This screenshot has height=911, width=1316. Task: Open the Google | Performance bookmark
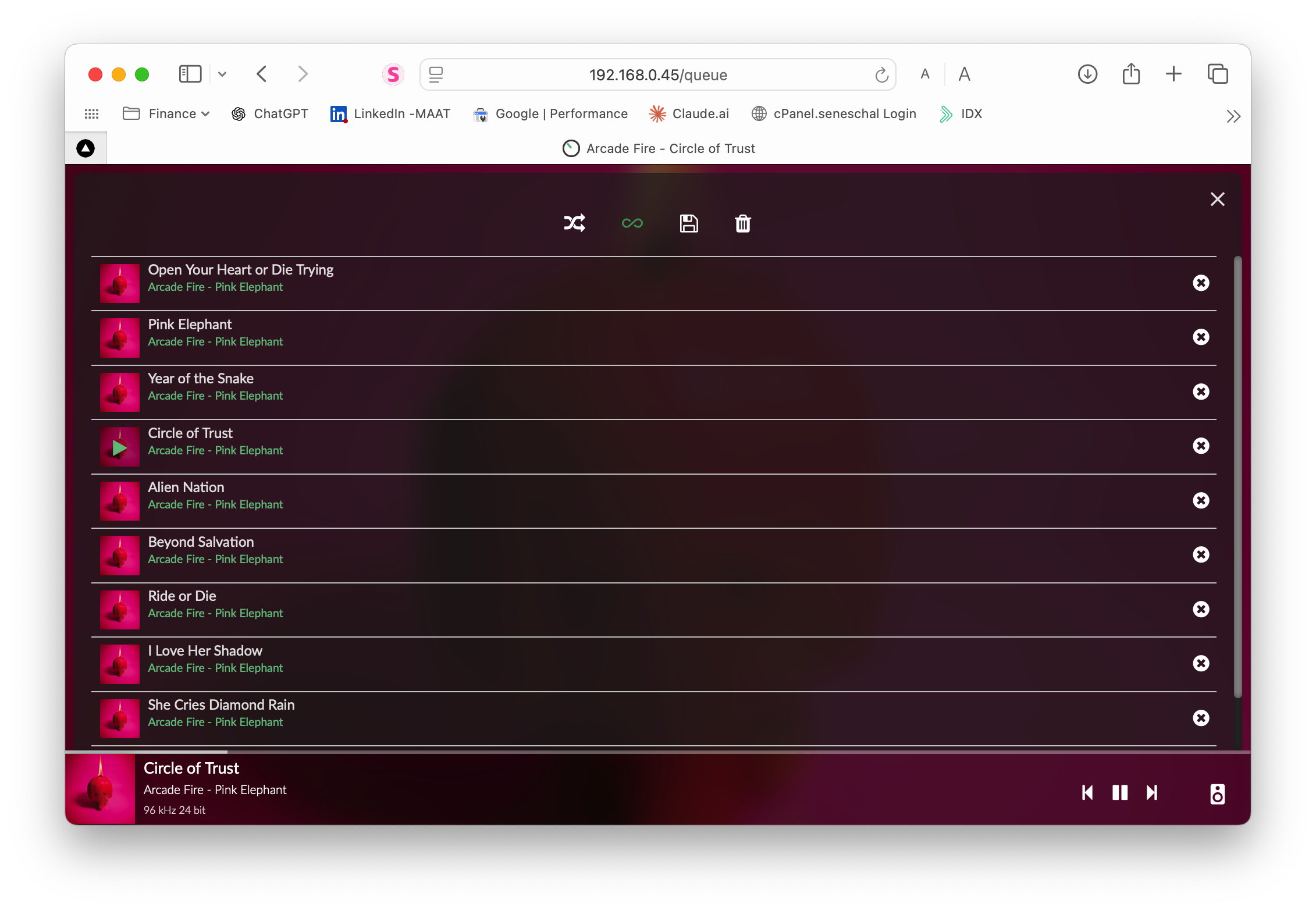(550, 114)
